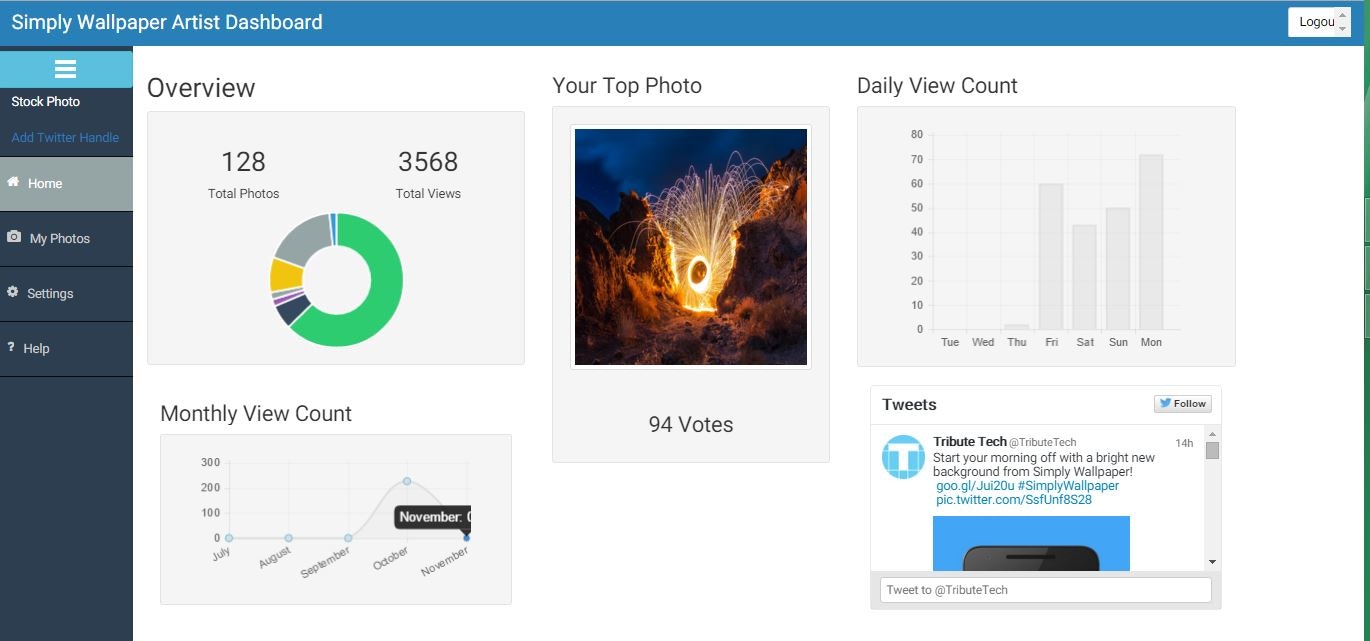Click the Stock Photo username label
Image resolution: width=1370 pixels, height=641 pixels.
46,102
